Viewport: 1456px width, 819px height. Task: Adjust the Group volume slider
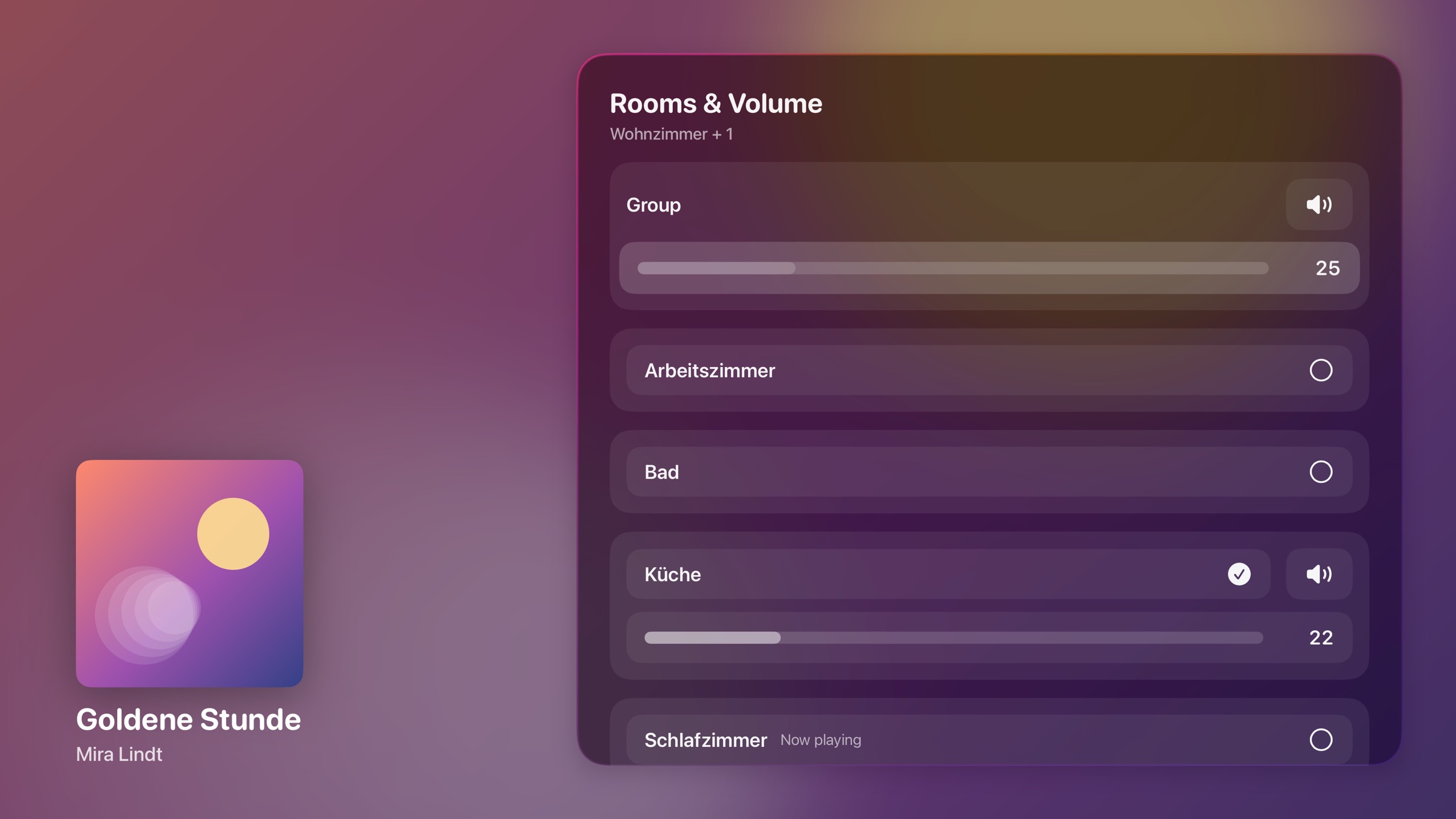[952, 268]
